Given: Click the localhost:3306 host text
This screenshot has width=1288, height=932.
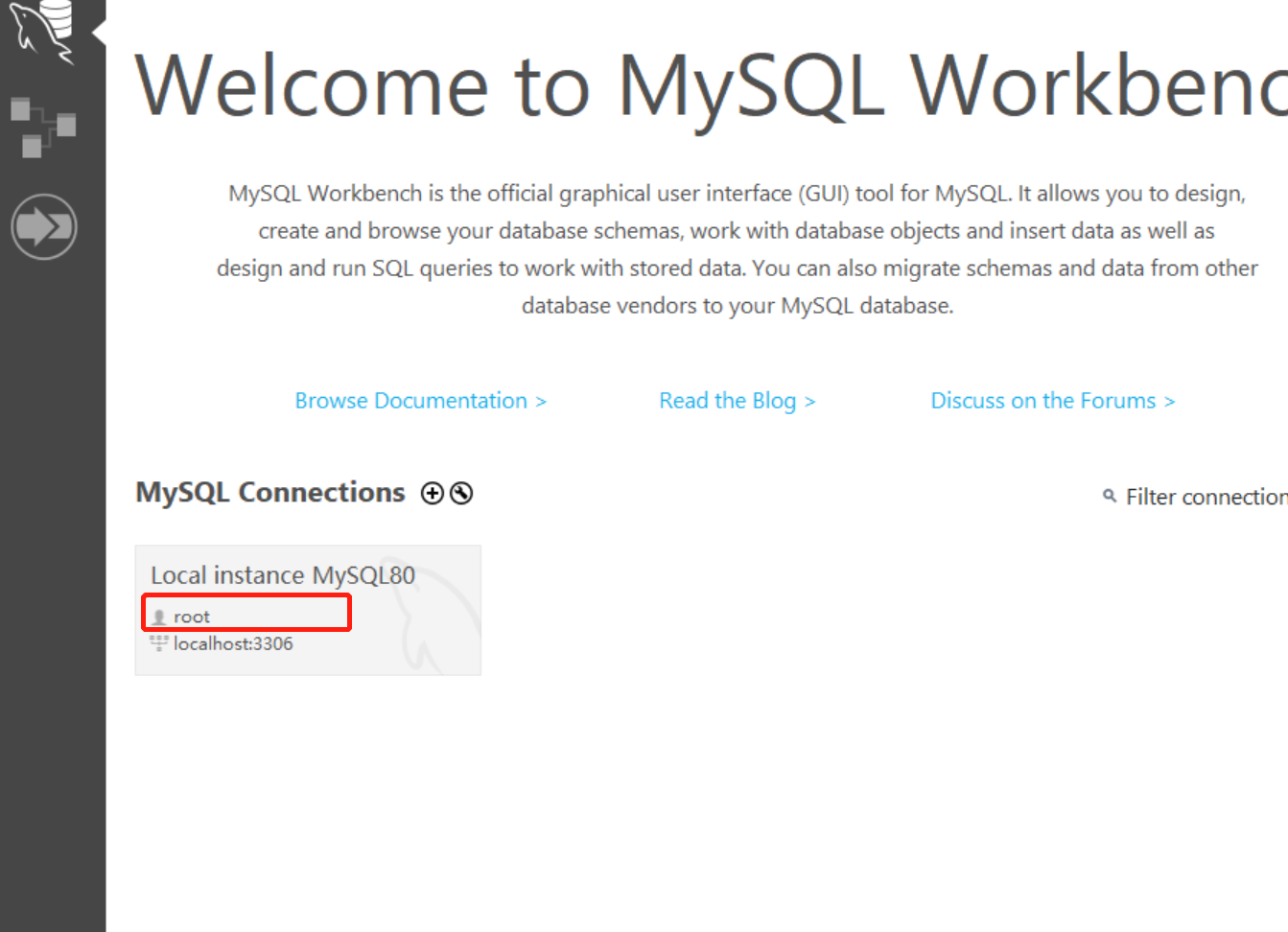Looking at the screenshot, I should pos(233,643).
